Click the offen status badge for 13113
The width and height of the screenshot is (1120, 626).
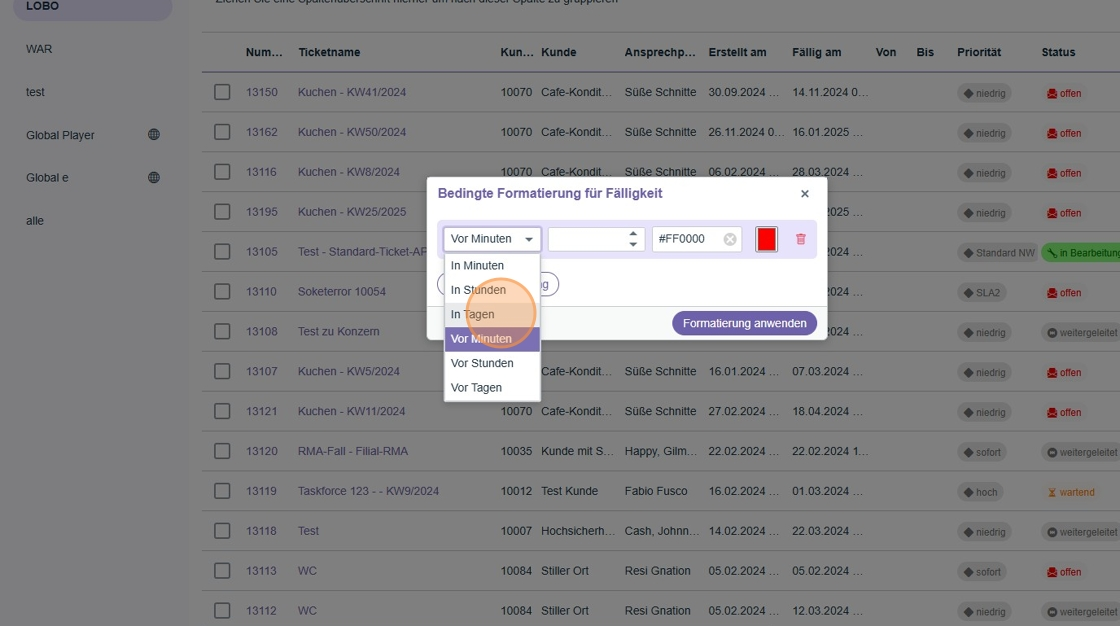(1064, 572)
